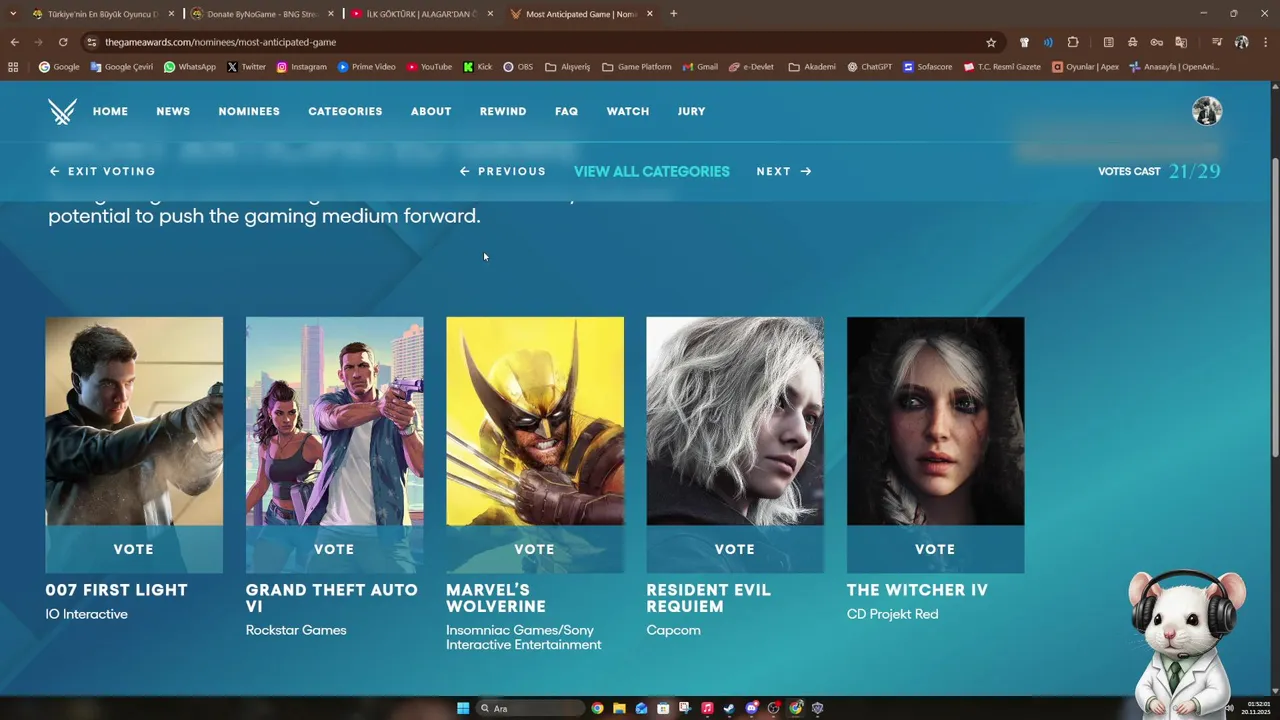Click the Chrome profile avatar in toolbar
Screen dimensions: 1280x720
click(x=1241, y=42)
